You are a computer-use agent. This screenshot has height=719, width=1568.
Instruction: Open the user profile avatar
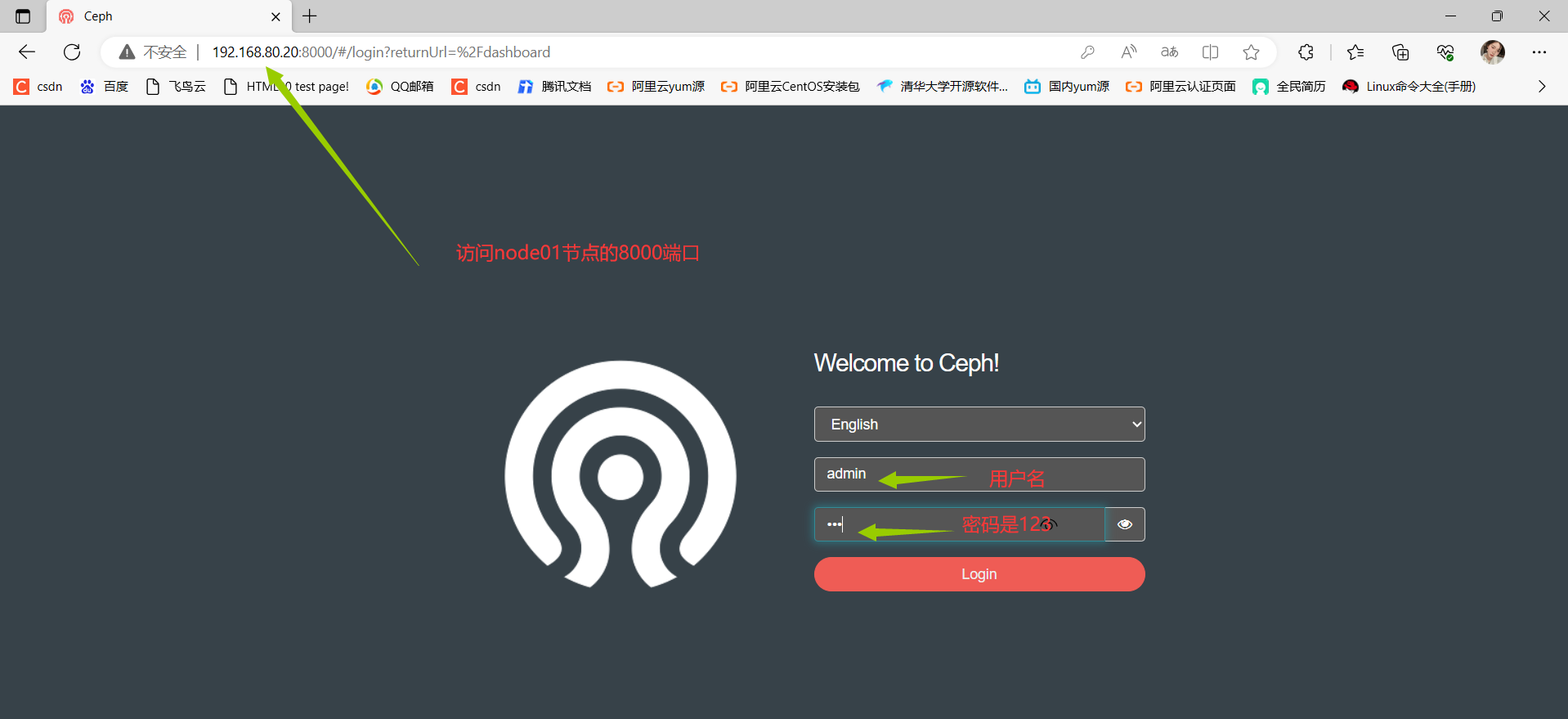(1493, 52)
